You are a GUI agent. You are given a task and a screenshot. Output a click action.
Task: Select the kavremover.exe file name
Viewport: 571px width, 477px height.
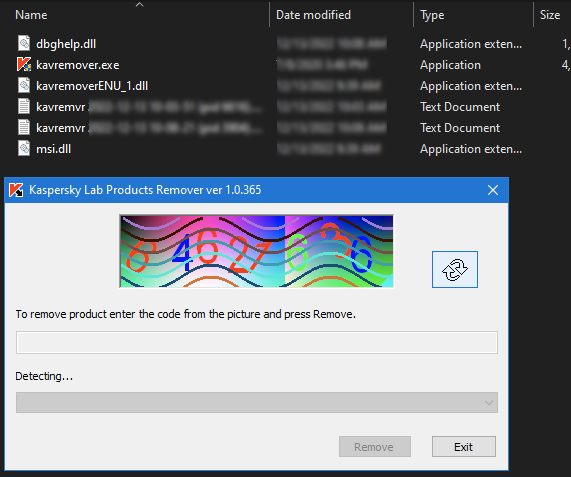(78, 65)
